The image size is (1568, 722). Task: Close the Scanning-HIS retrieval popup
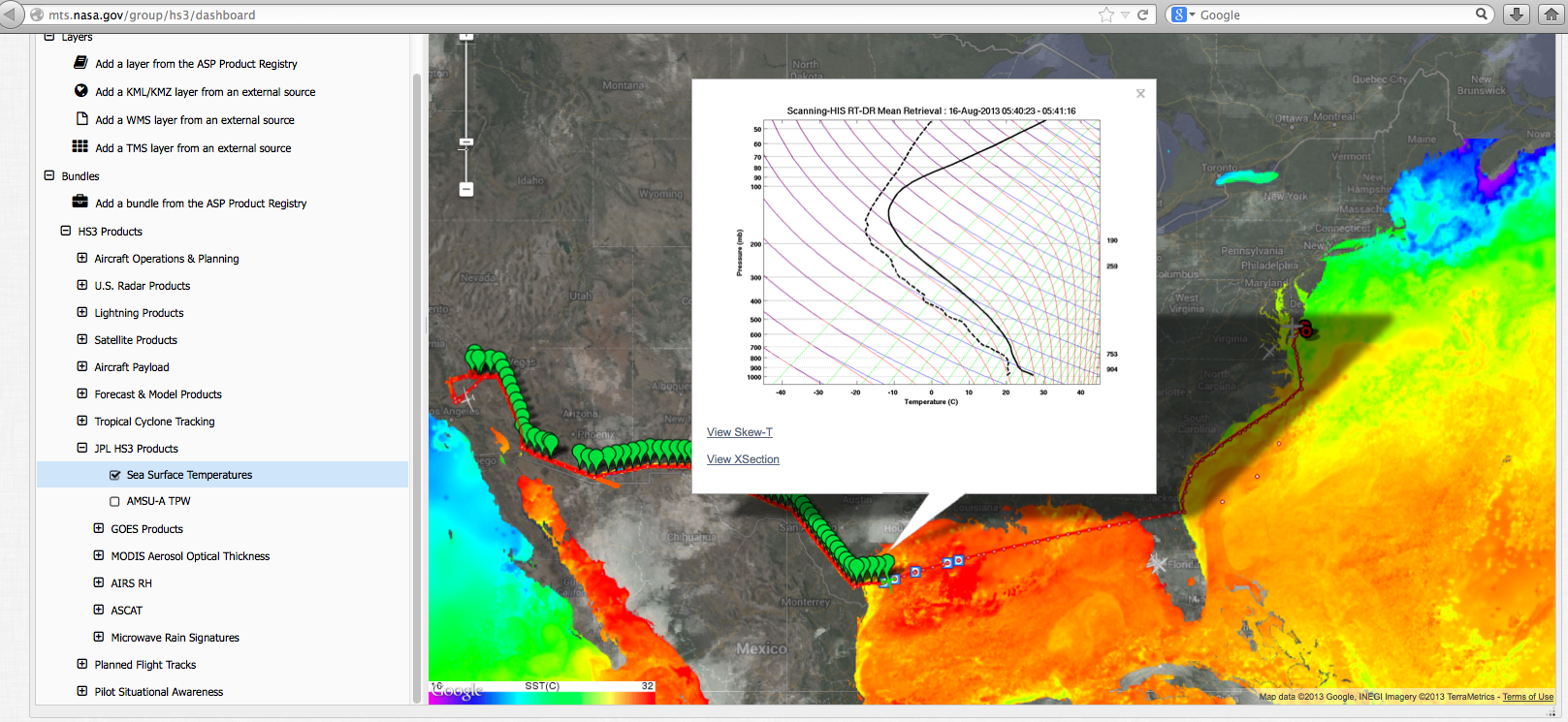pyautogui.click(x=1140, y=94)
